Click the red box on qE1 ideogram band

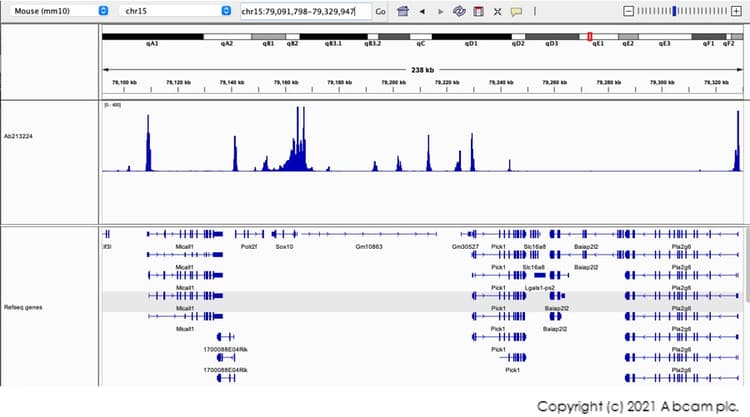point(590,35)
